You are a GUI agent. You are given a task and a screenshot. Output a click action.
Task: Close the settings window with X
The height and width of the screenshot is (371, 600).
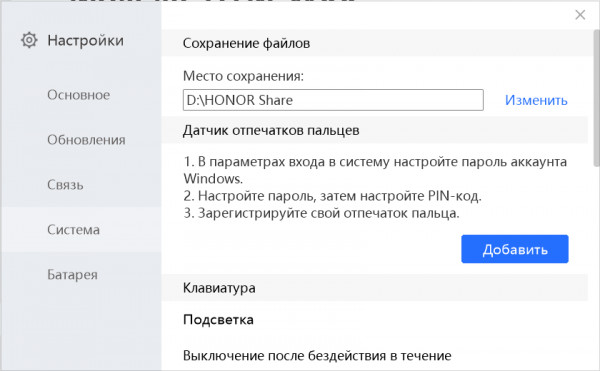pyautogui.click(x=580, y=15)
